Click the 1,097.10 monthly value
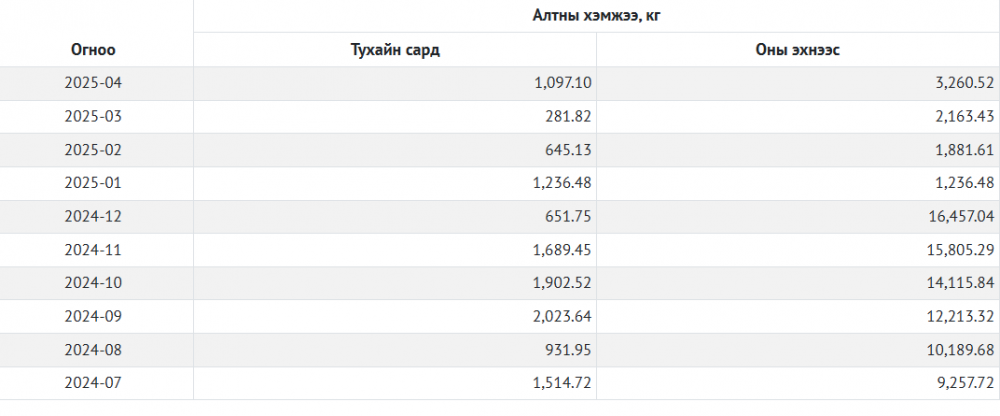Image resolution: width=1000 pixels, height=416 pixels. click(563, 83)
